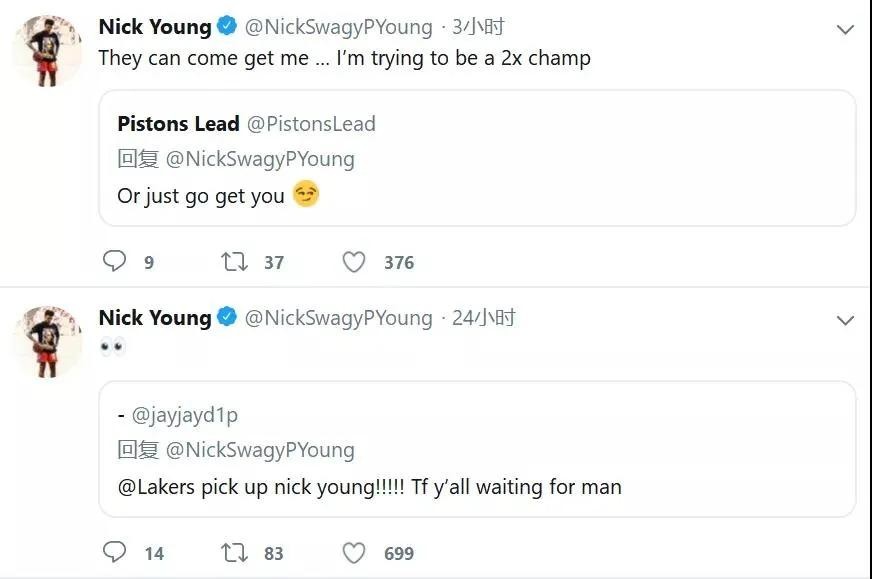The image size is (872, 579).
Task: Reply to the eyes emoji tweet
Action: click(116, 552)
